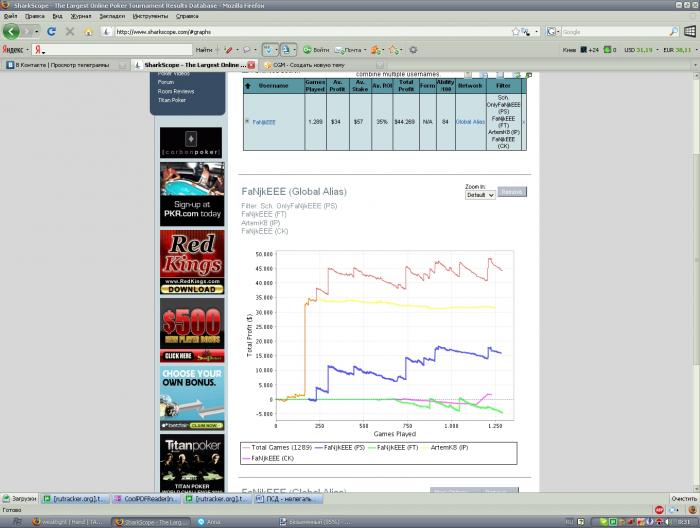Sort by the Total Profit column header
Screen dimensions: 700x528
pyautogui.click(x=406, y=86)
